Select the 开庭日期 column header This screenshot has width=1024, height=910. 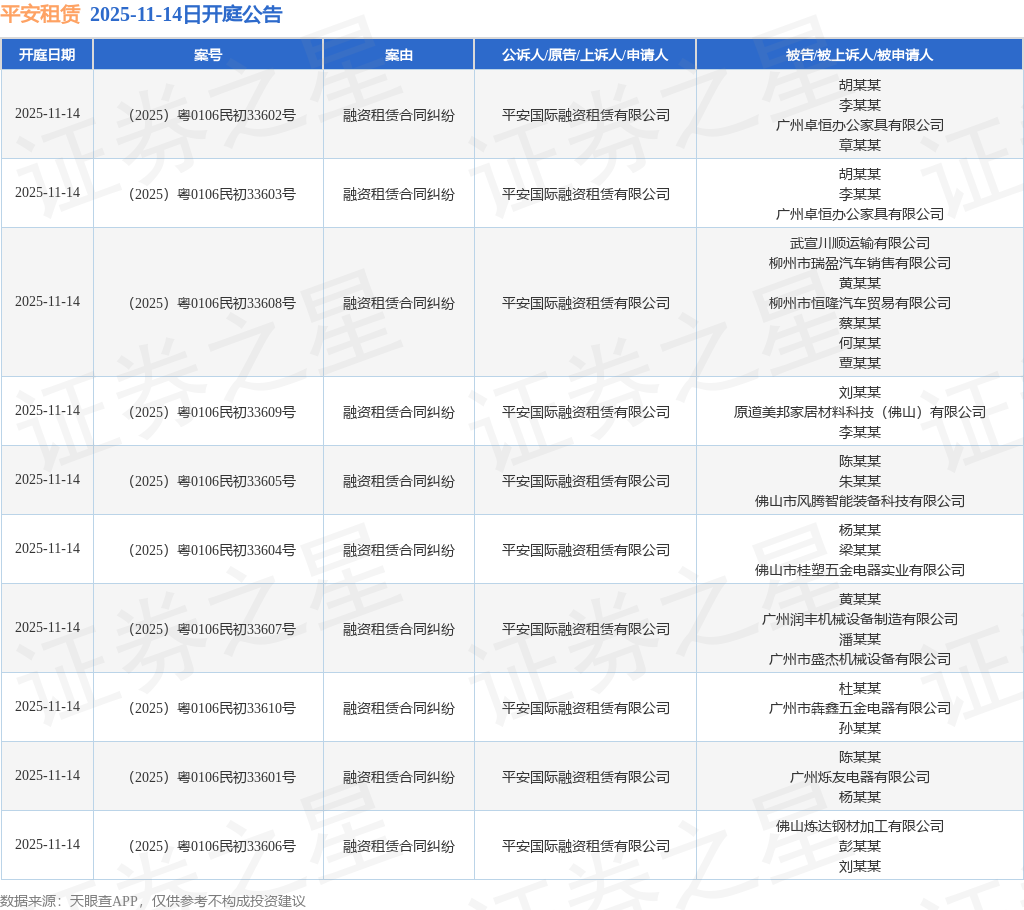click(47, 55)
